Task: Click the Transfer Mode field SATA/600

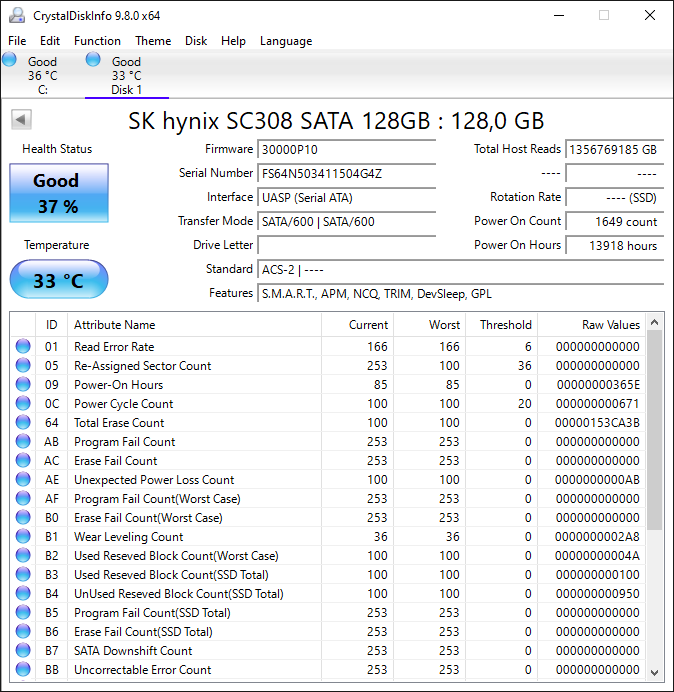Action: pos(346,221)
